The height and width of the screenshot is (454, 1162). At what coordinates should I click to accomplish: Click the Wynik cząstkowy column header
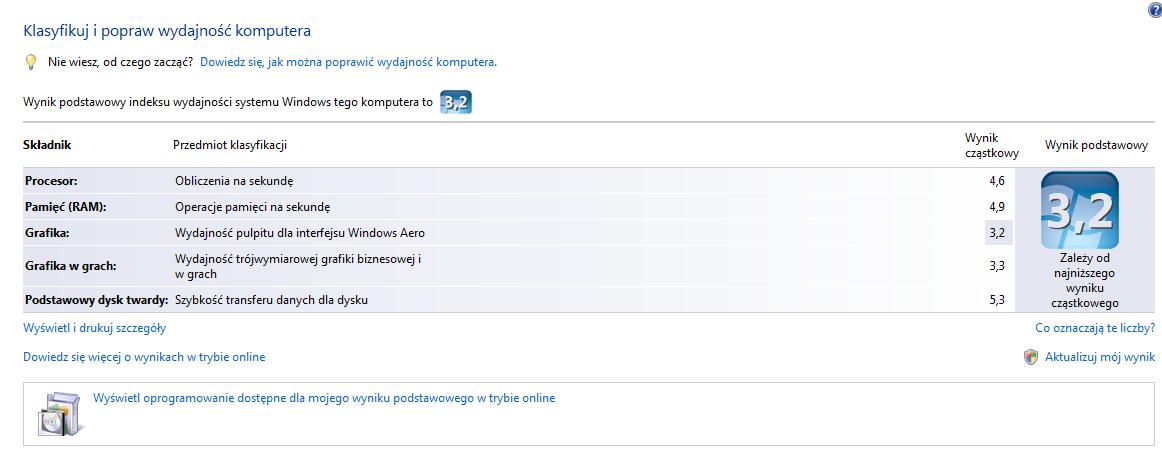[992, 146]
